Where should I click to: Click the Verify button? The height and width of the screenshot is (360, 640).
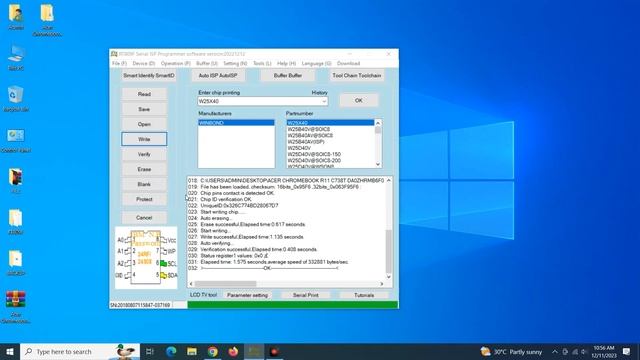point(144,154)
